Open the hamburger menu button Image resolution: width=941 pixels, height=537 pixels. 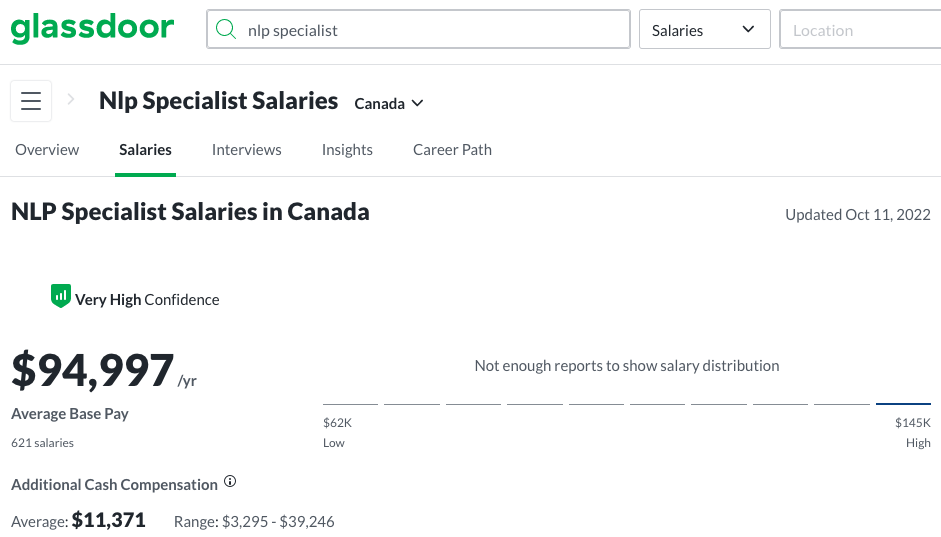coord(31,101)
